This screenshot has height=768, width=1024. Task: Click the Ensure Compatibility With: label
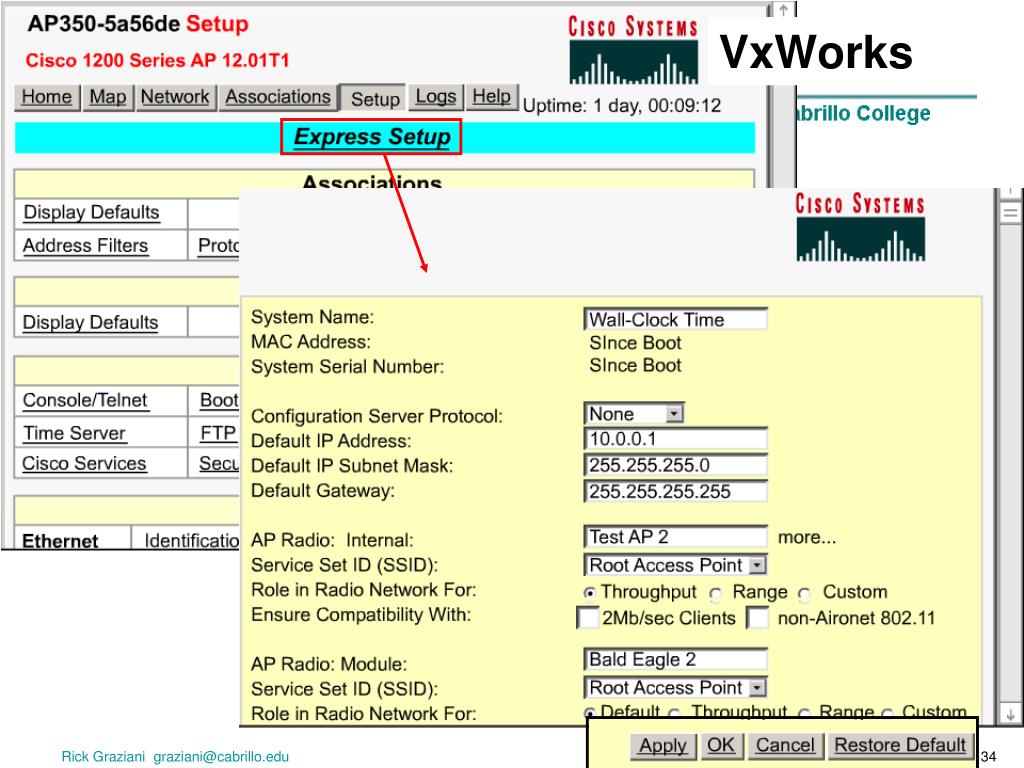[x=361, y=615]
